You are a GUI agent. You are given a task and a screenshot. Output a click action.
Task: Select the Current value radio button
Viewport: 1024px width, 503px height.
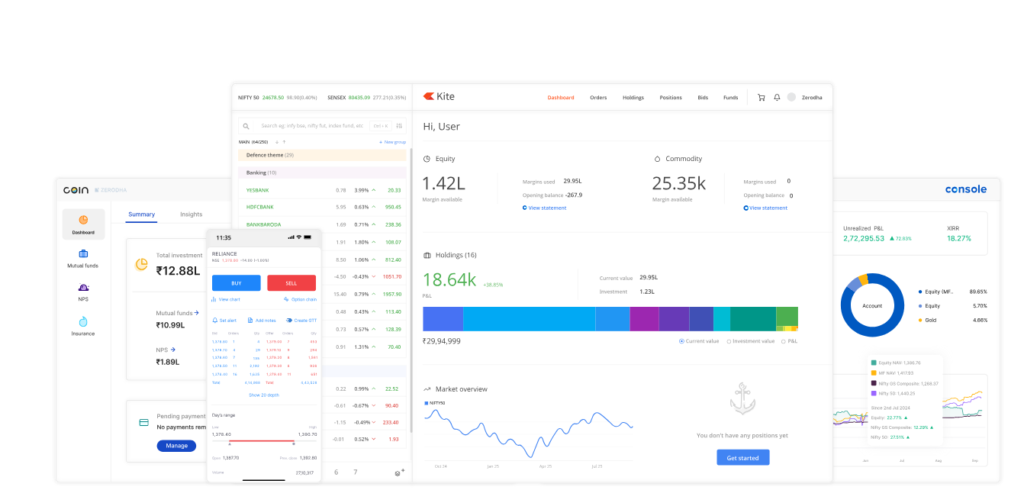click(681, 341)
